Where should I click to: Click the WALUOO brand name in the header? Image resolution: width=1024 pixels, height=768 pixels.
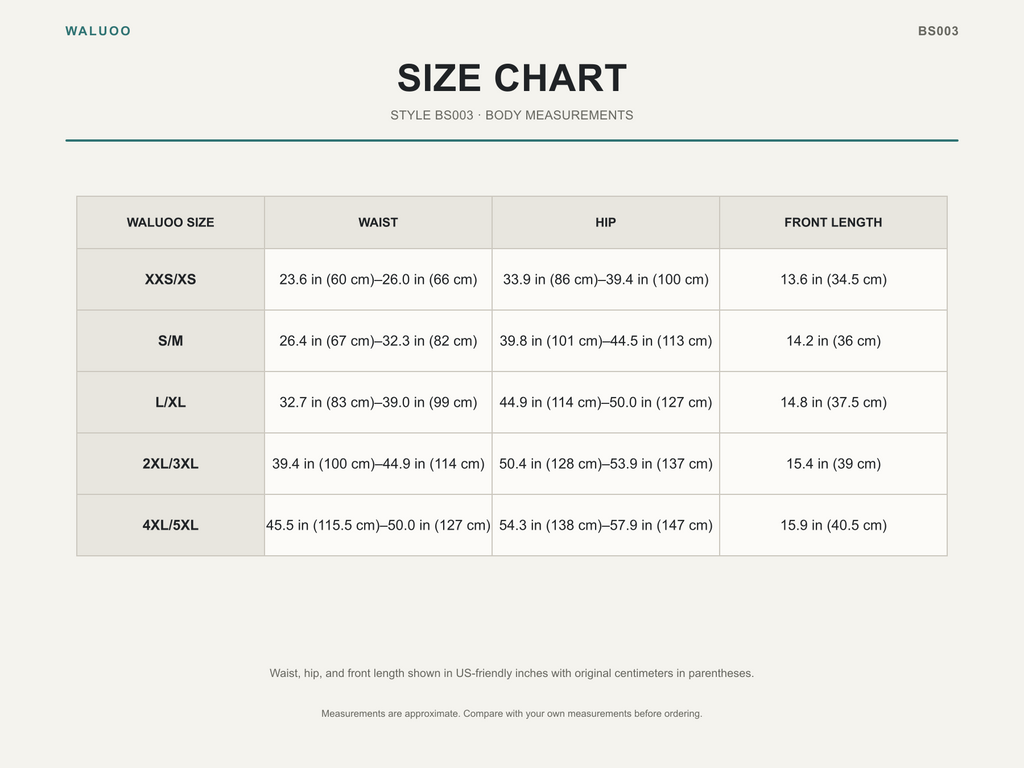98,31
